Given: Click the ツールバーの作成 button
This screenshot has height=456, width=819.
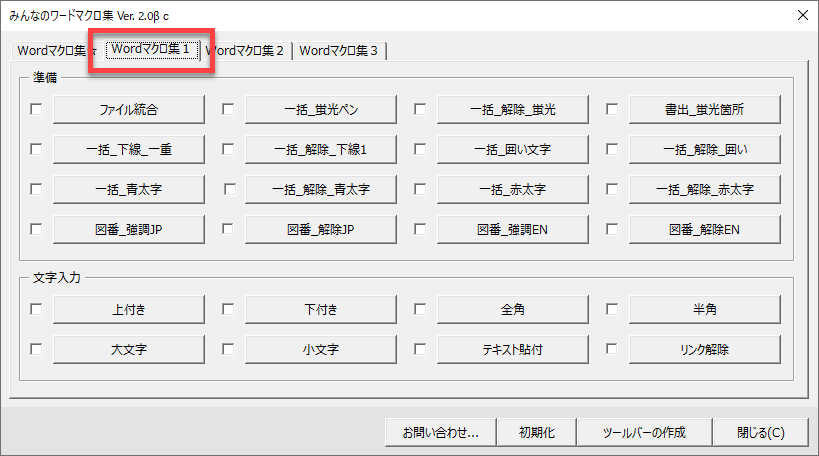Looking at the screenshot, I should pos(643,433).
